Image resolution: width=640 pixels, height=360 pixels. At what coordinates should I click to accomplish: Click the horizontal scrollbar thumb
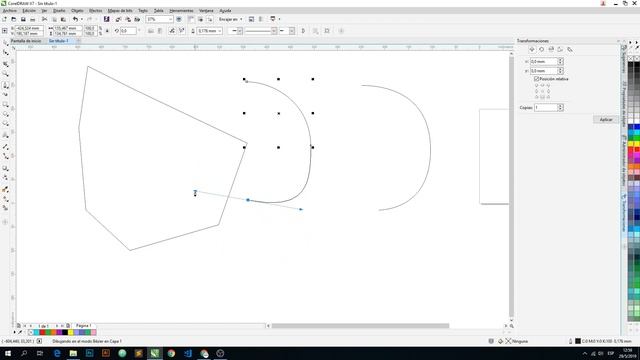click(360, 326)
